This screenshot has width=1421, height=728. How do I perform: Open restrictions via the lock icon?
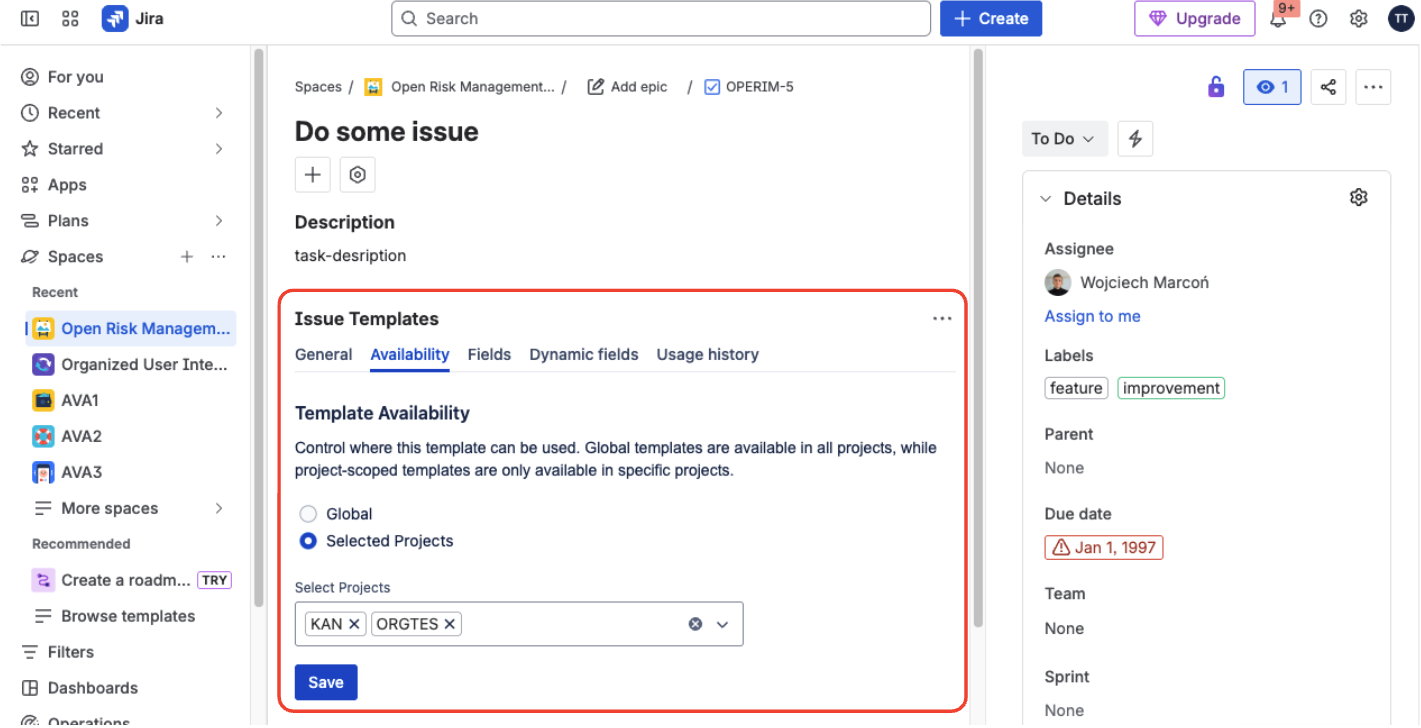tap(1216, 87)
